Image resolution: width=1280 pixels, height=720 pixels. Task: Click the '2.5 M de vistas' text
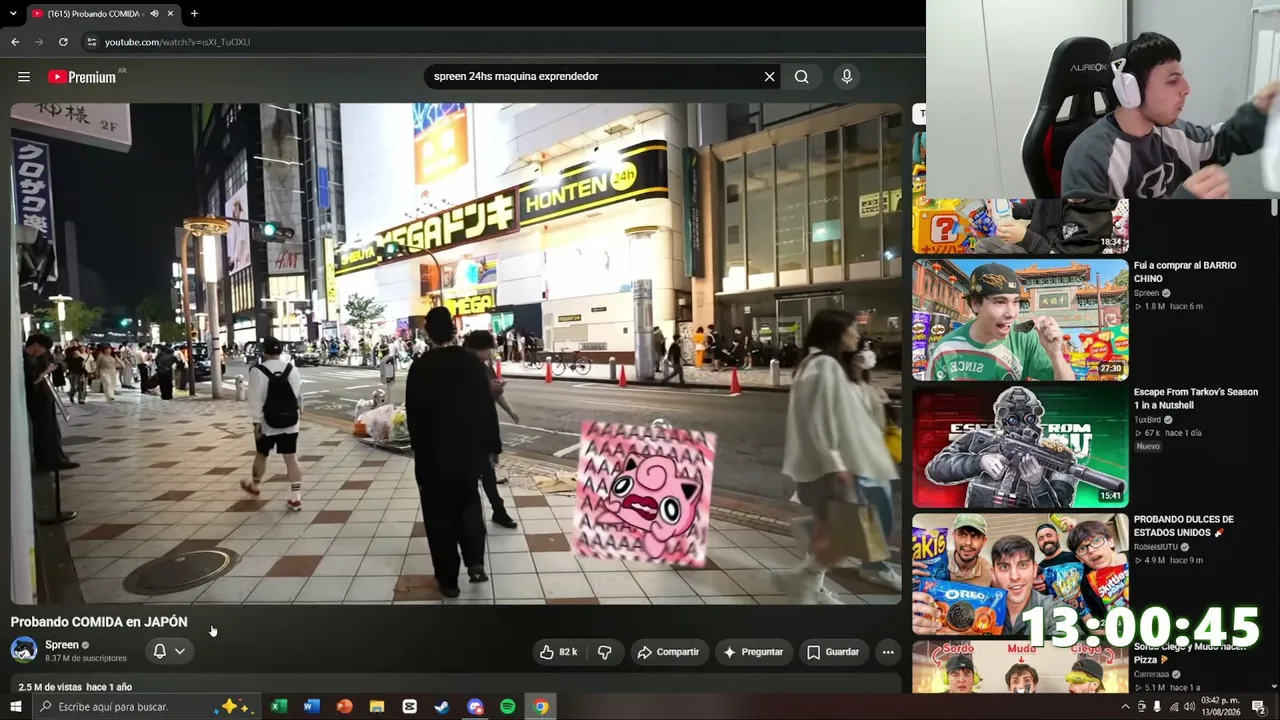pyautogui.click(x=50, y=687)
